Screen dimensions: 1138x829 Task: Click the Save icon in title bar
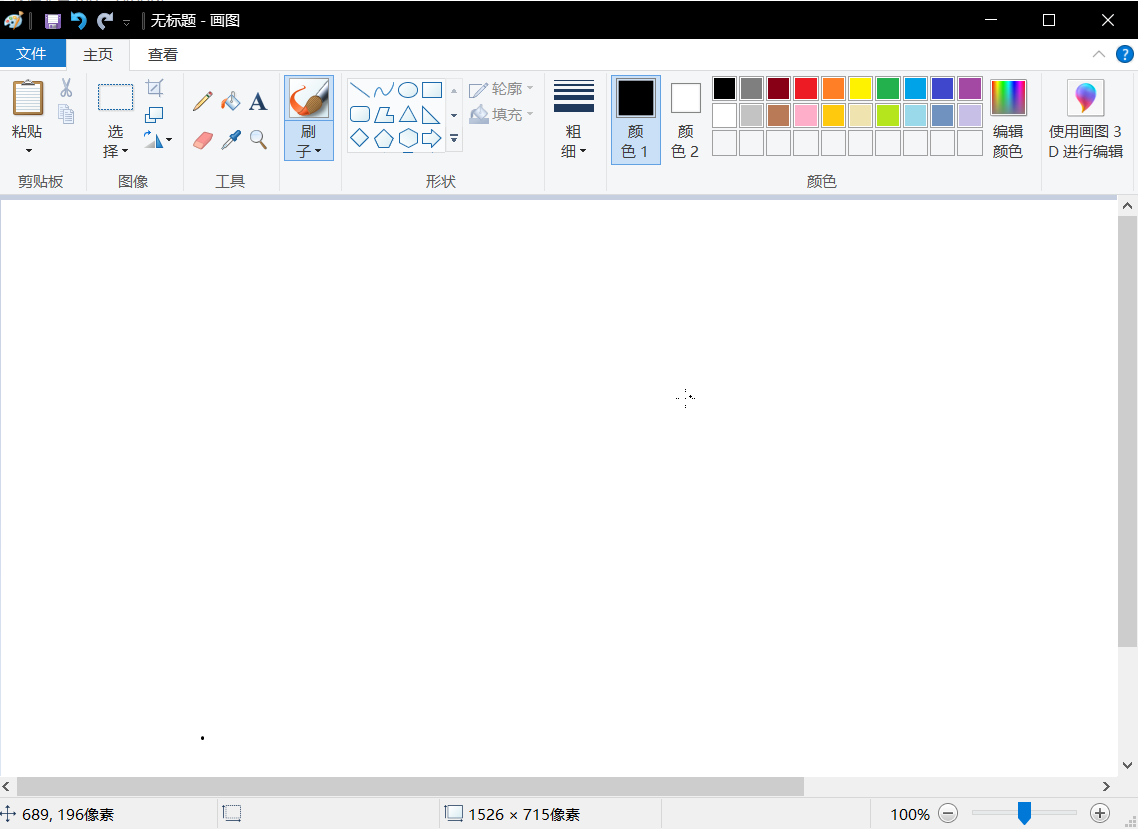[x=52, y=21]
